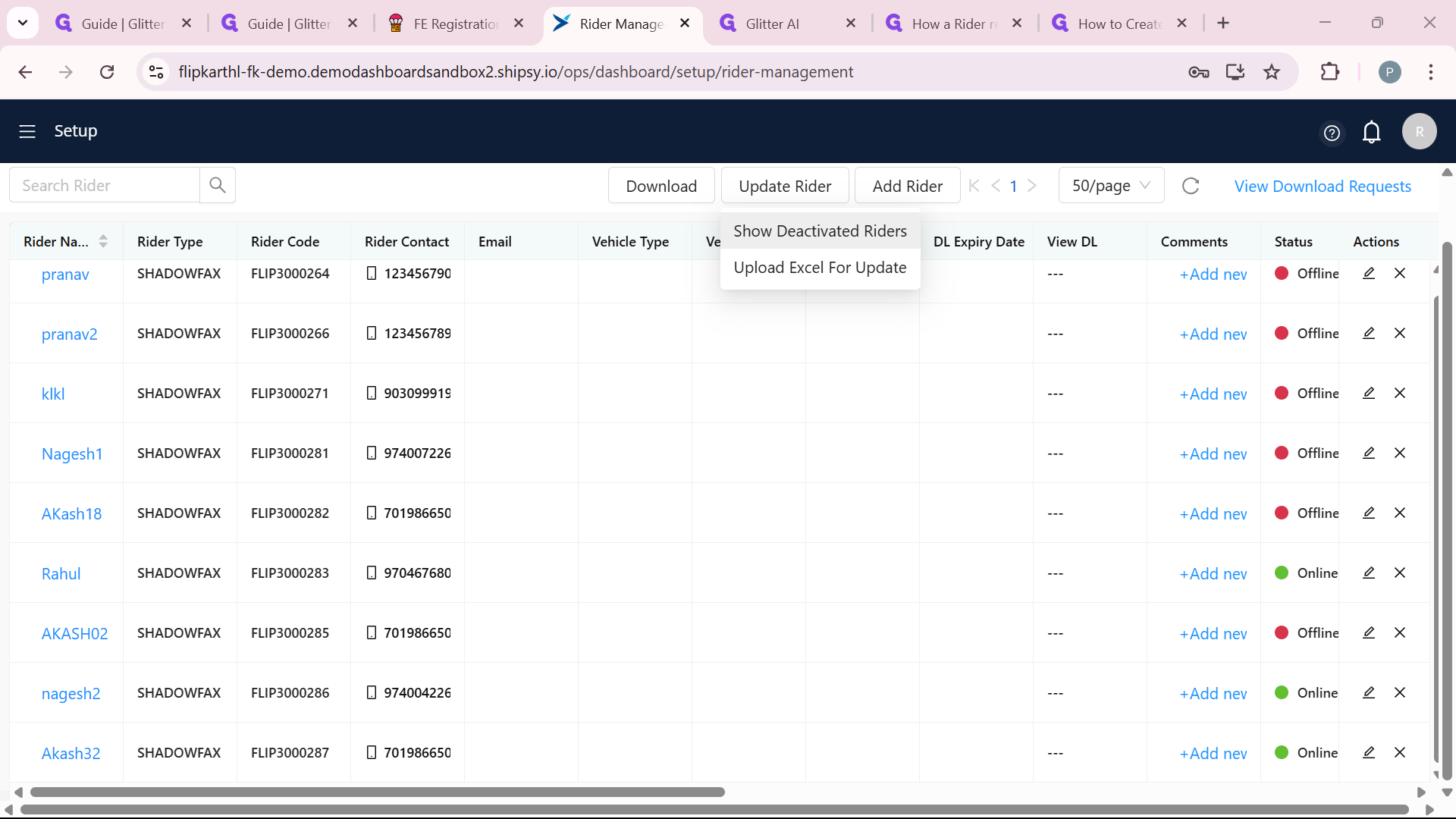This screenshot has height=819, width=1456.
Task: Open rider Rahul profile link
Action: pyautogui.click(x=61, y=573)
